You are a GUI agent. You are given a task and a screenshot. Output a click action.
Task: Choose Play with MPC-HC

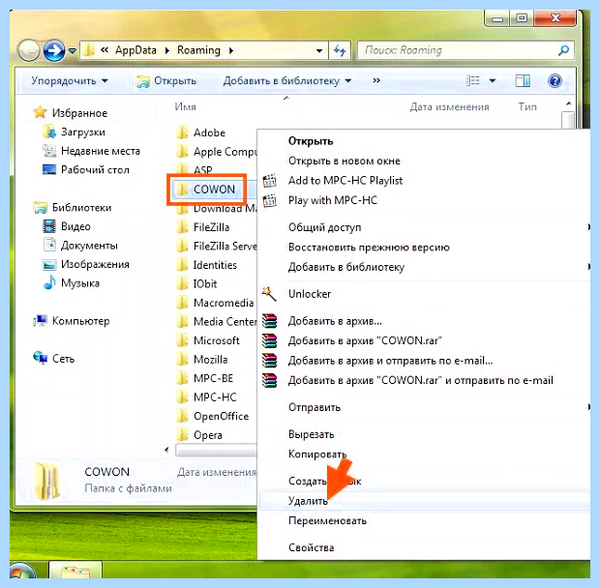(x=424, y=200)
